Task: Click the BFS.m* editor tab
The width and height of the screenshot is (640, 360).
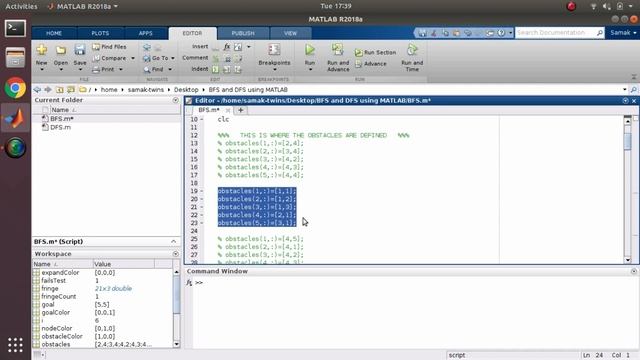Action: click(209, 110)
